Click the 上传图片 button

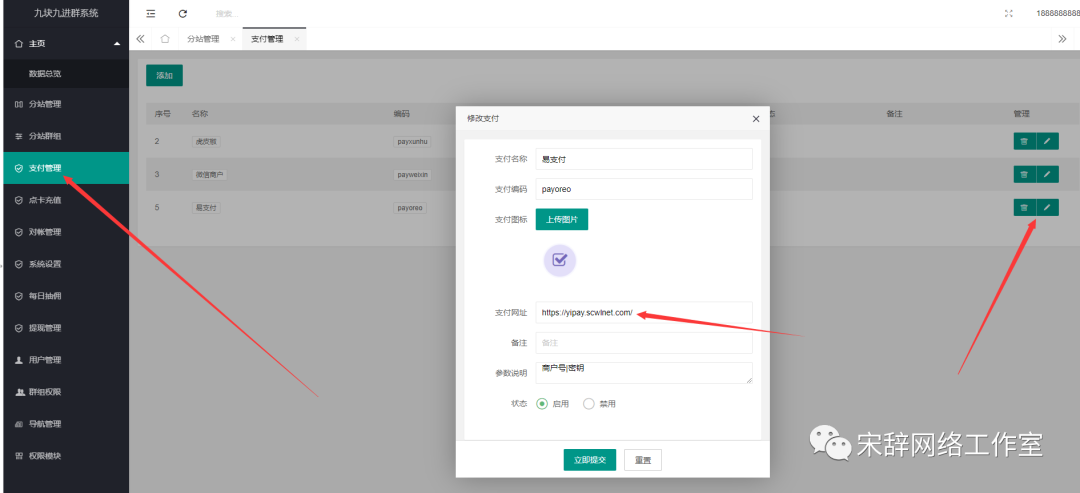click(562, 220)
